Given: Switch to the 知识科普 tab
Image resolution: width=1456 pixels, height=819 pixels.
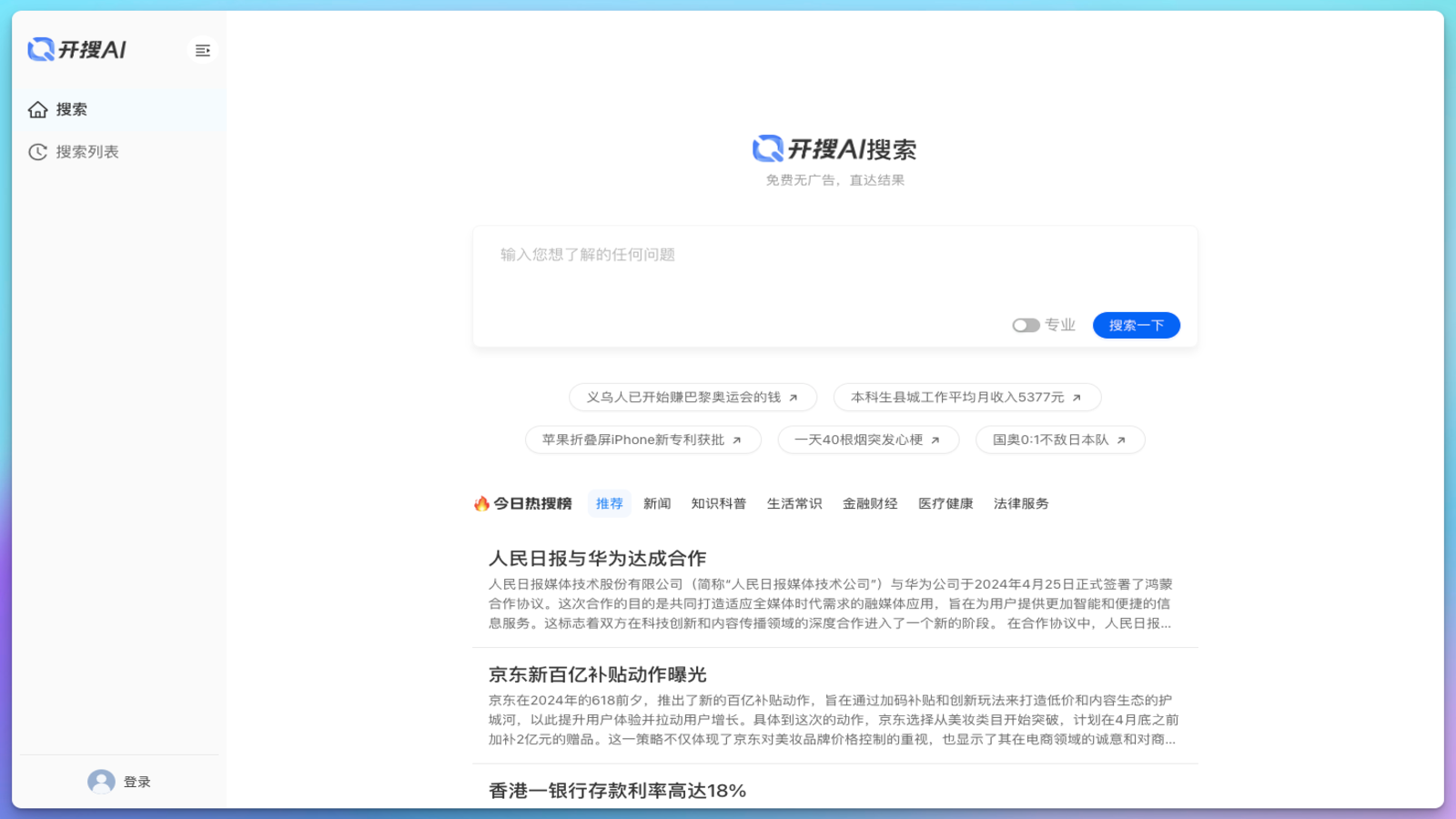Looking at the screenshot, I should pos(718,503).
